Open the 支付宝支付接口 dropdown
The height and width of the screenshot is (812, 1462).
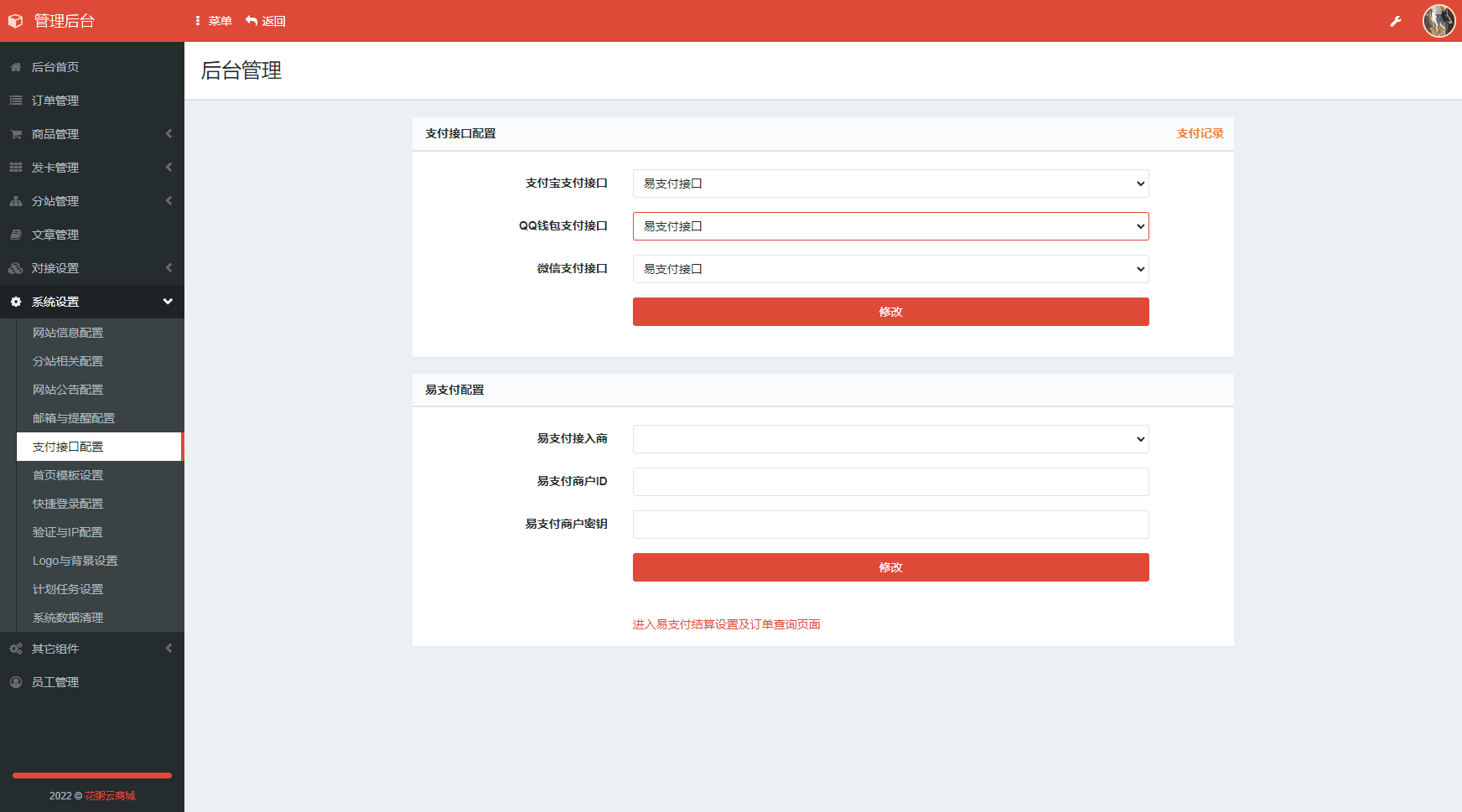coord(890,184)
